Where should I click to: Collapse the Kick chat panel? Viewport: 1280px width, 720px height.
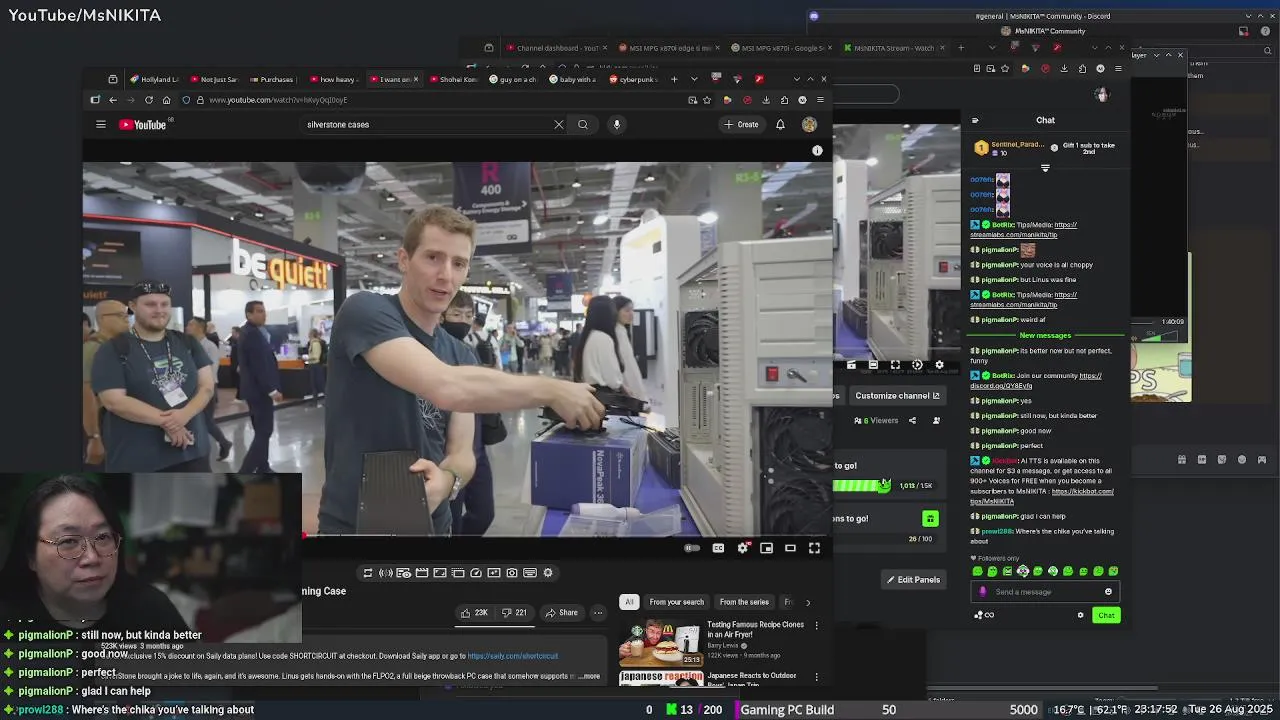coord(975,121)
